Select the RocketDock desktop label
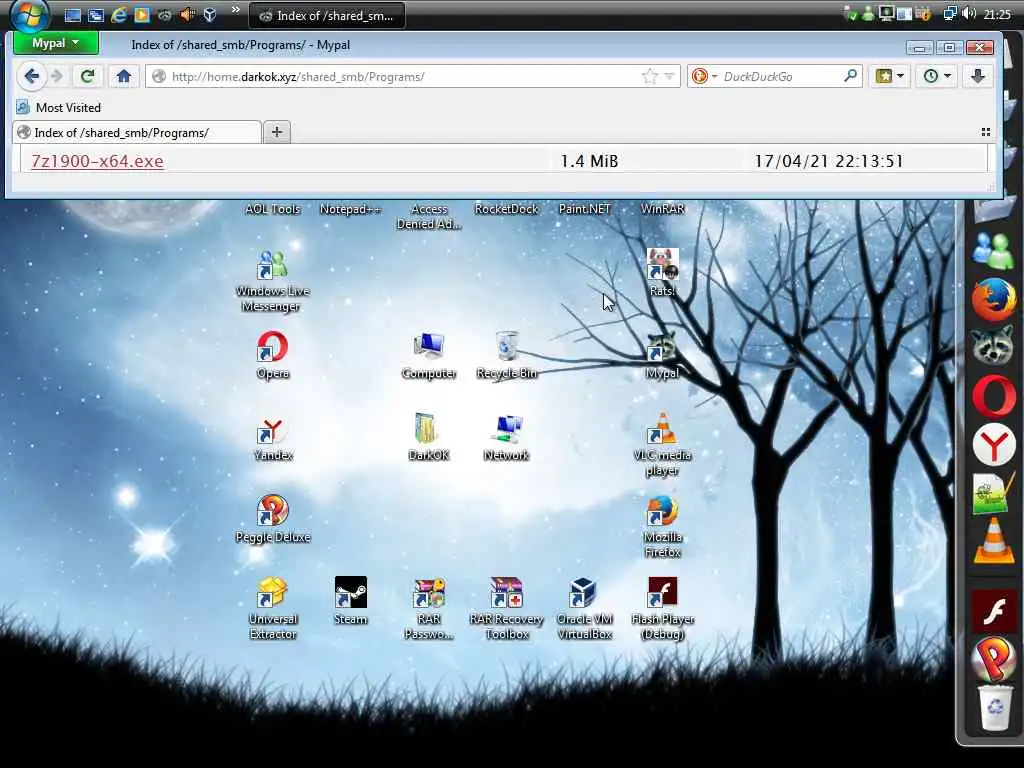The height and width of the screenshot is (768, 1024). [x=506, y=209]
